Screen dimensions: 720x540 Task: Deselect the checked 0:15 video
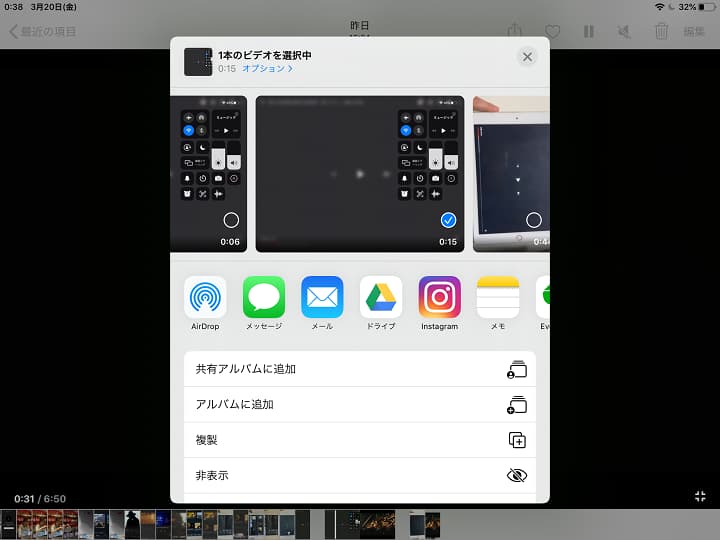click(448, 220)
